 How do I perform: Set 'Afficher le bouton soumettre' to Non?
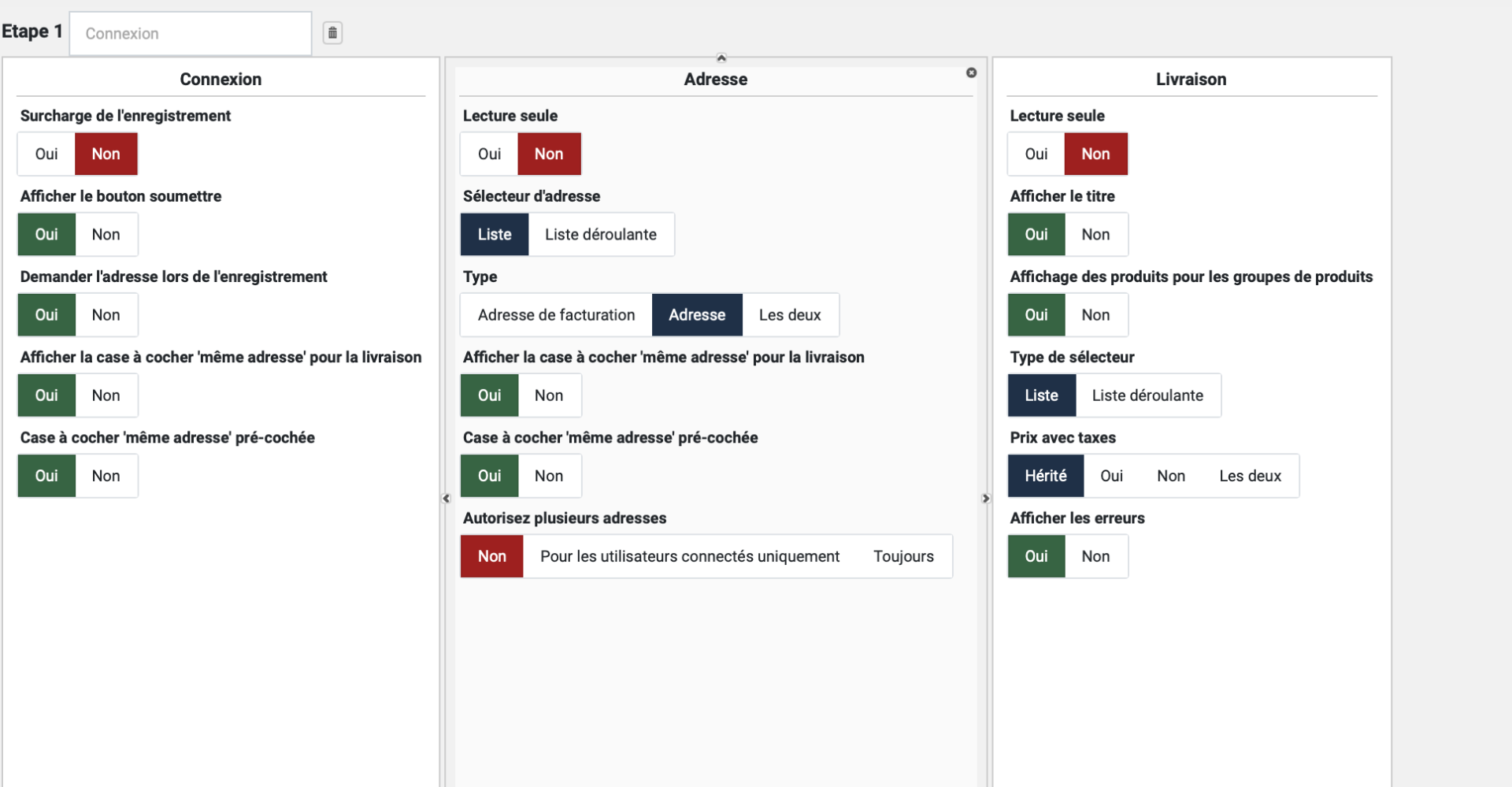click(106, 235)
